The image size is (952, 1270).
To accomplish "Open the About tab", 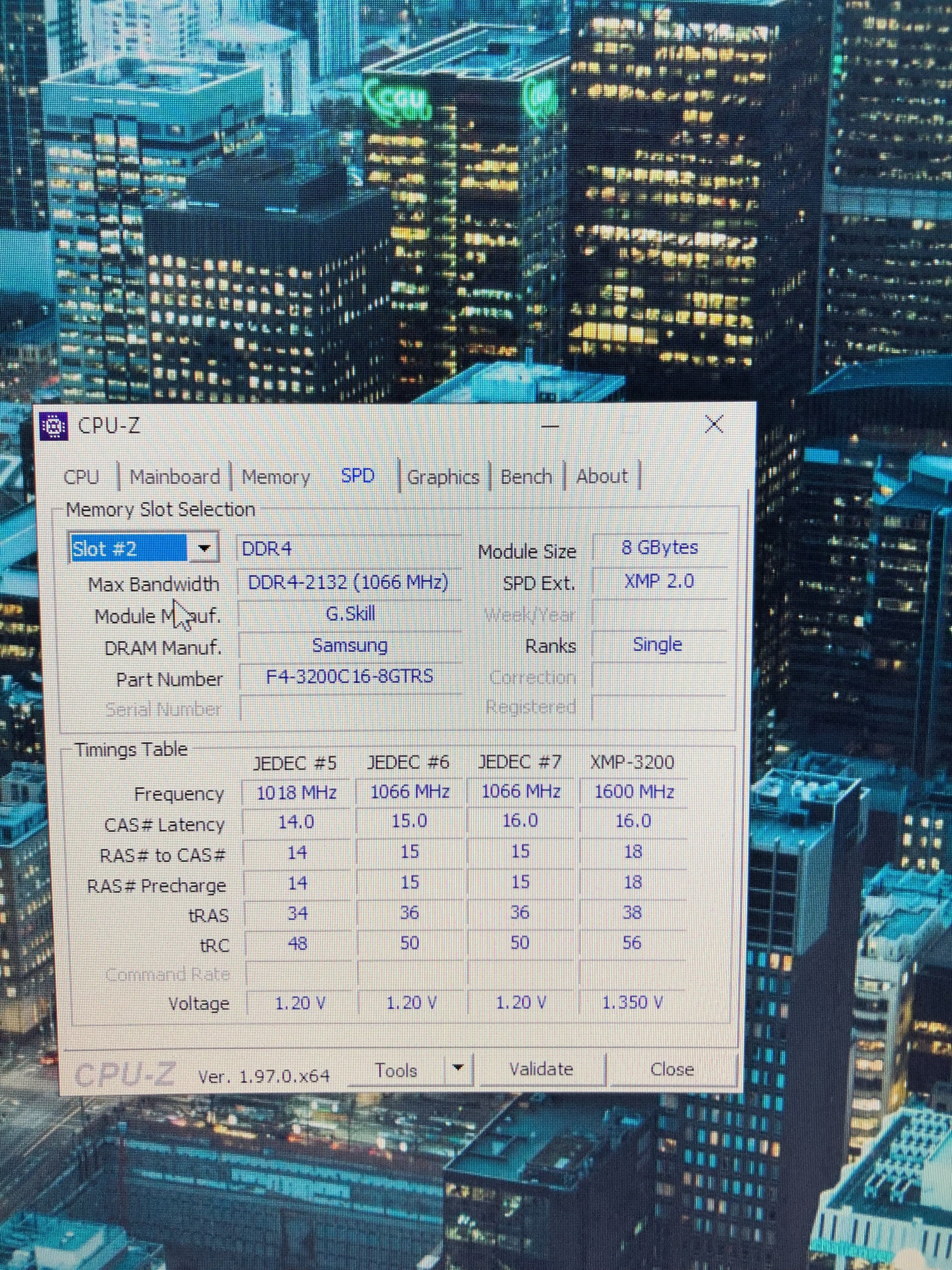I will [601, 476].
